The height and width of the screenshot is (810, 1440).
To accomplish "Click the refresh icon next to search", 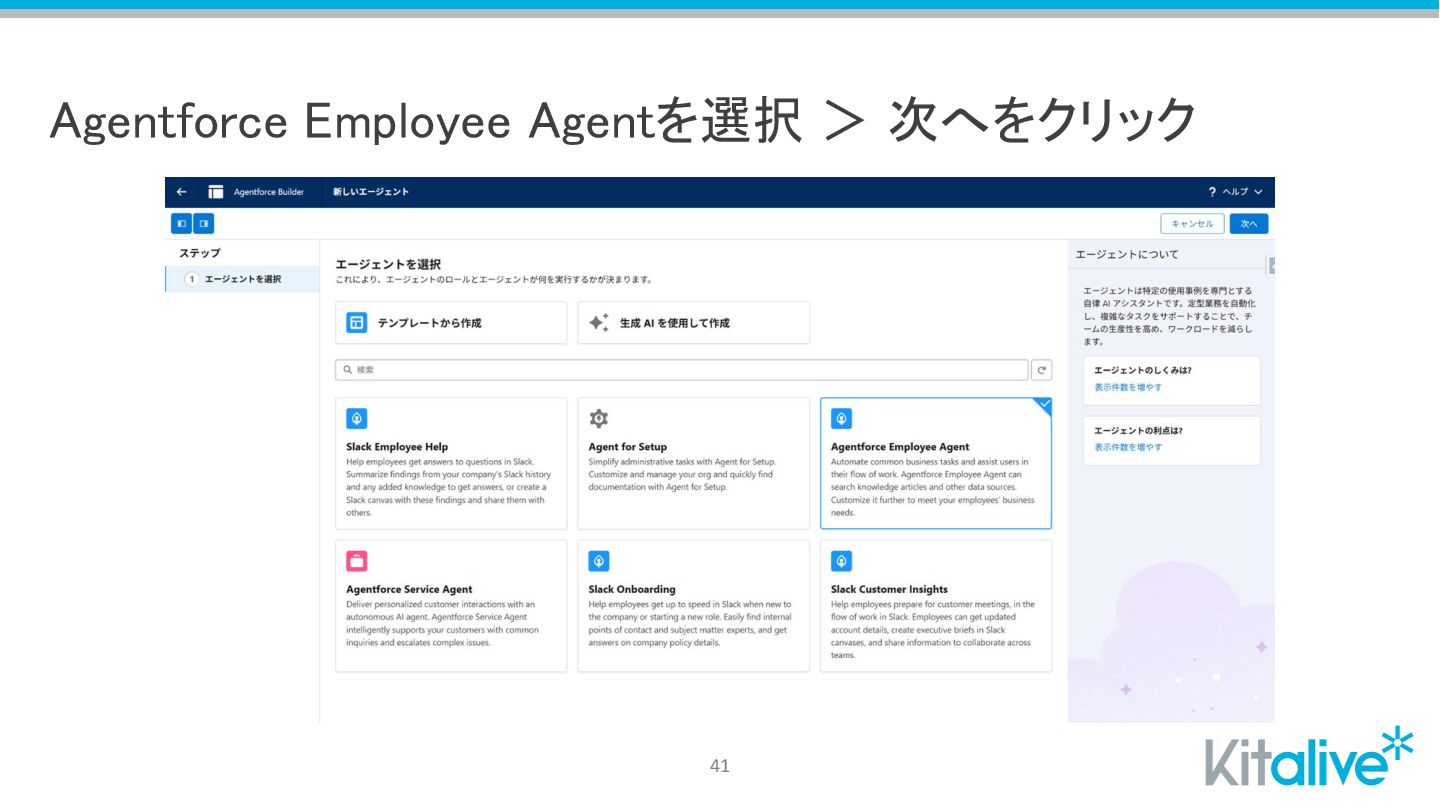I will (x=1042, y=370).
